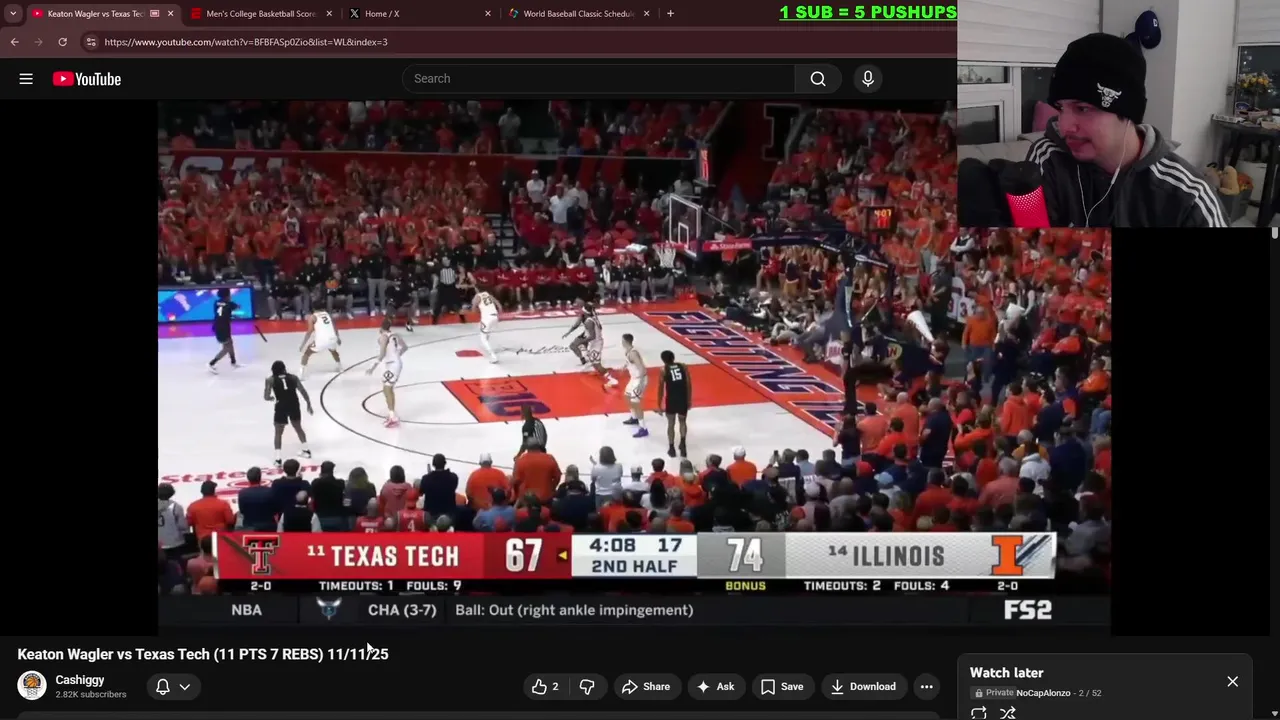Close the Keaton Wagler YouTube tab
This screenshot has height=720, width=1280.
[170, 14]
